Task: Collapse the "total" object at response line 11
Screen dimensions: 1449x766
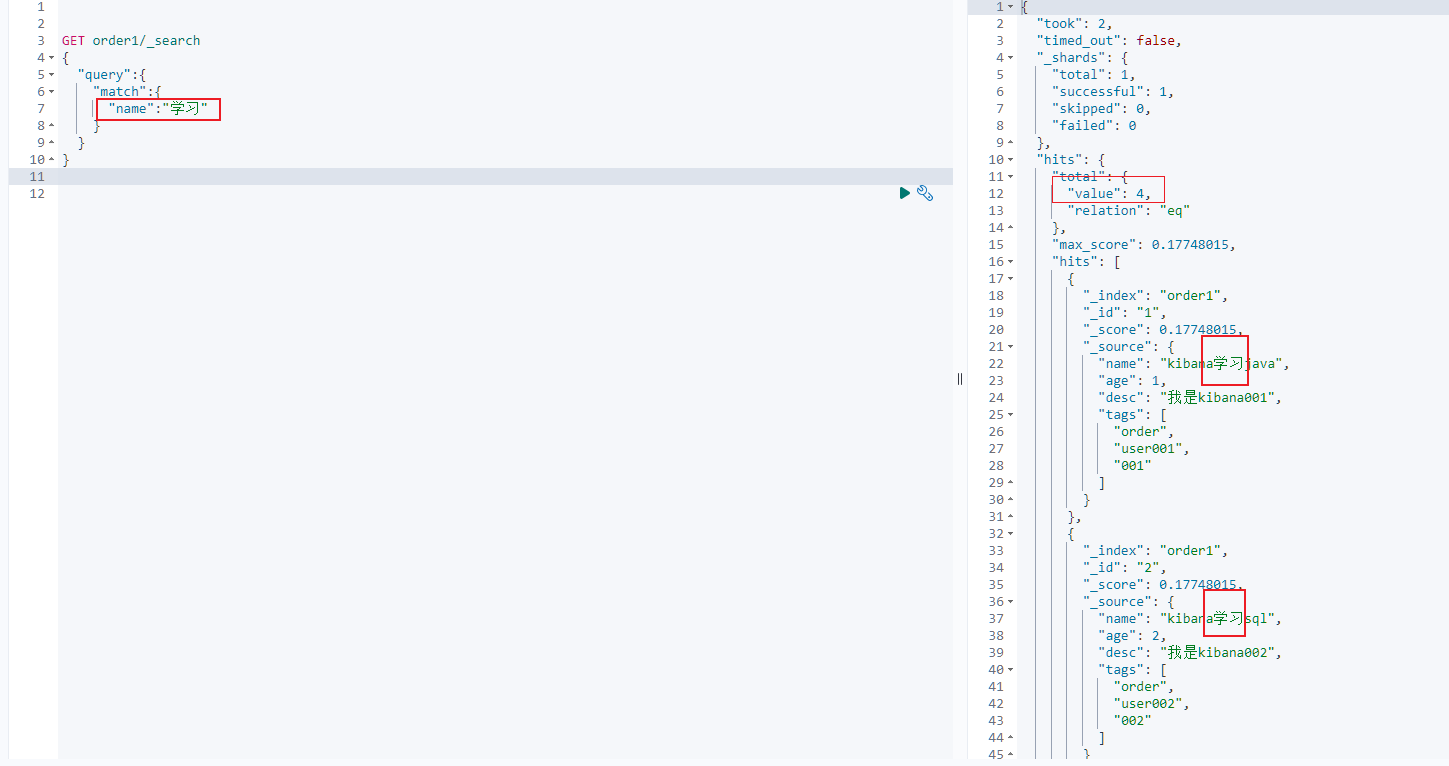Action: (1009, 176)
